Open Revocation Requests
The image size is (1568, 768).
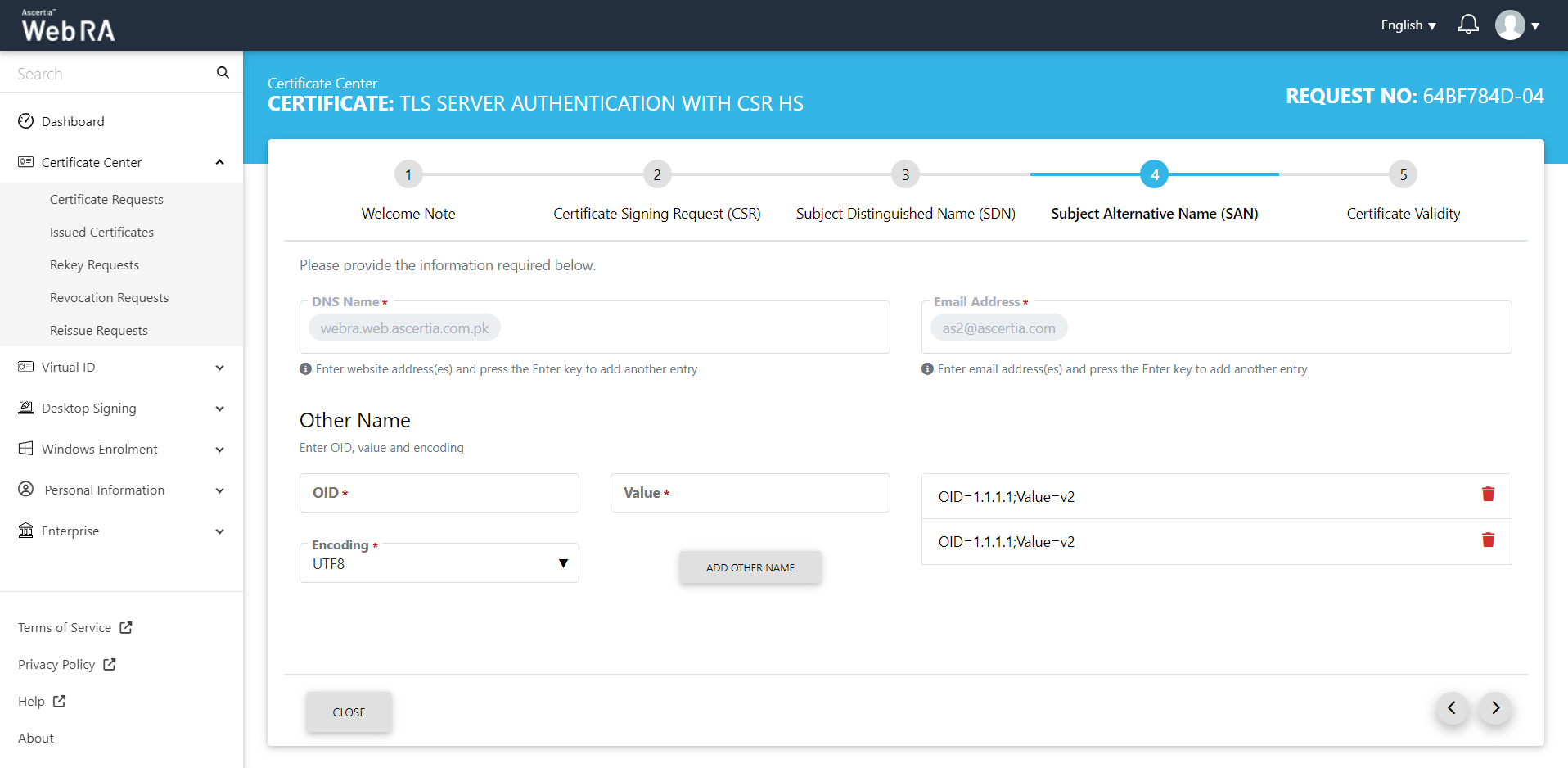tap(109, 297)
